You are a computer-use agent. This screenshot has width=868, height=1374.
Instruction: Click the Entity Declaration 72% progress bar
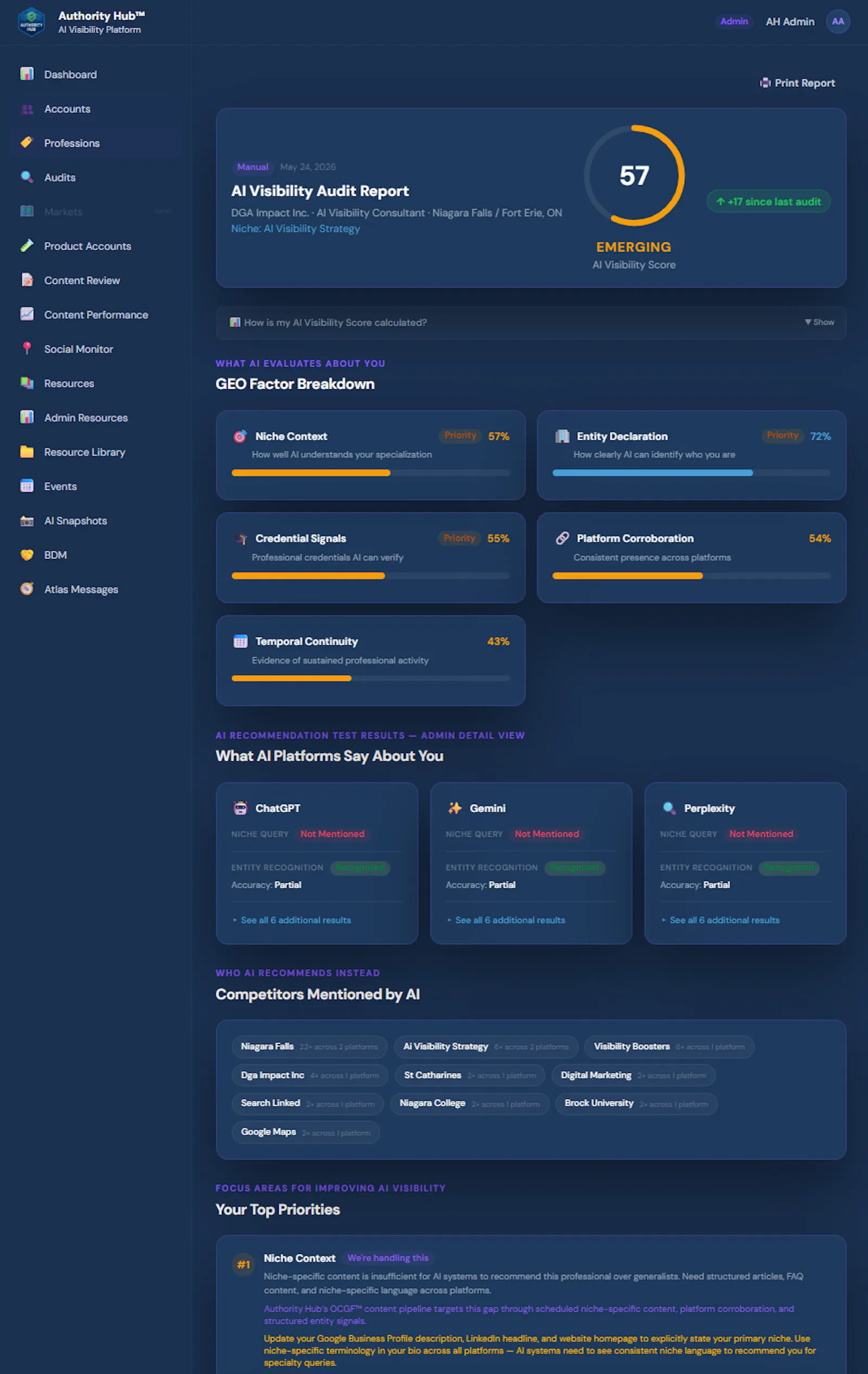coord(691,473)
